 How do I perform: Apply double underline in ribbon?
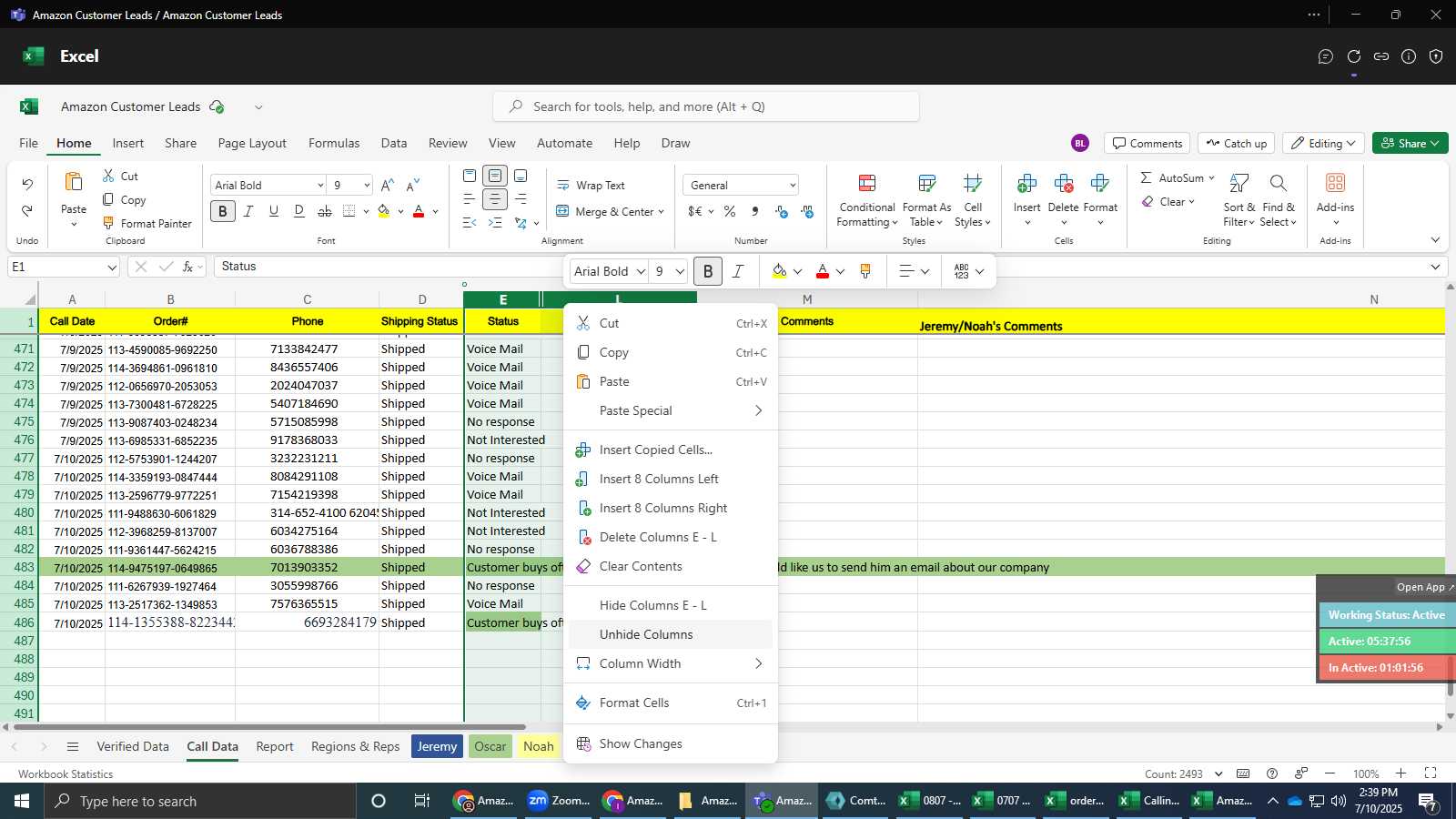299,211
